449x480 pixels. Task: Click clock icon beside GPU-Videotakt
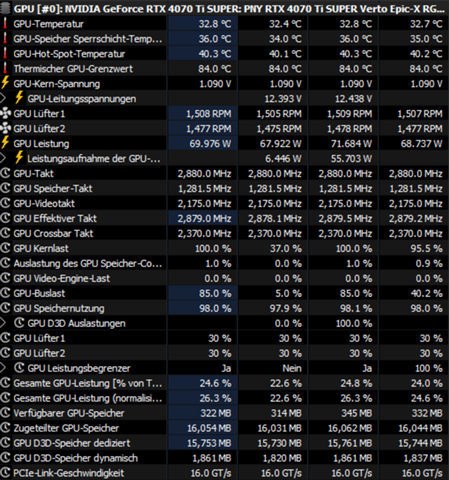pos(5,203)
